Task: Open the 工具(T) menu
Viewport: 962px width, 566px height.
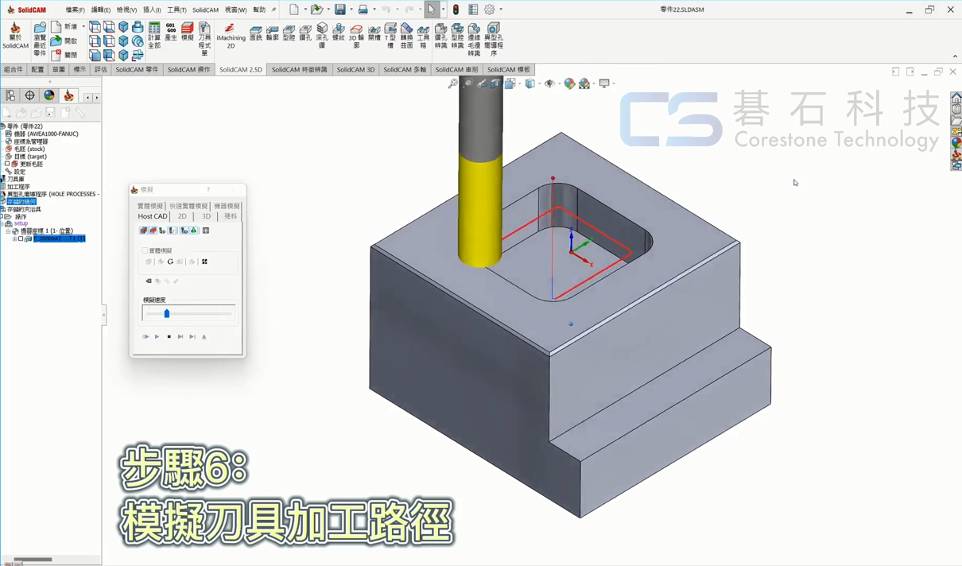Action: pyautogui.click(x=176, y=10)
